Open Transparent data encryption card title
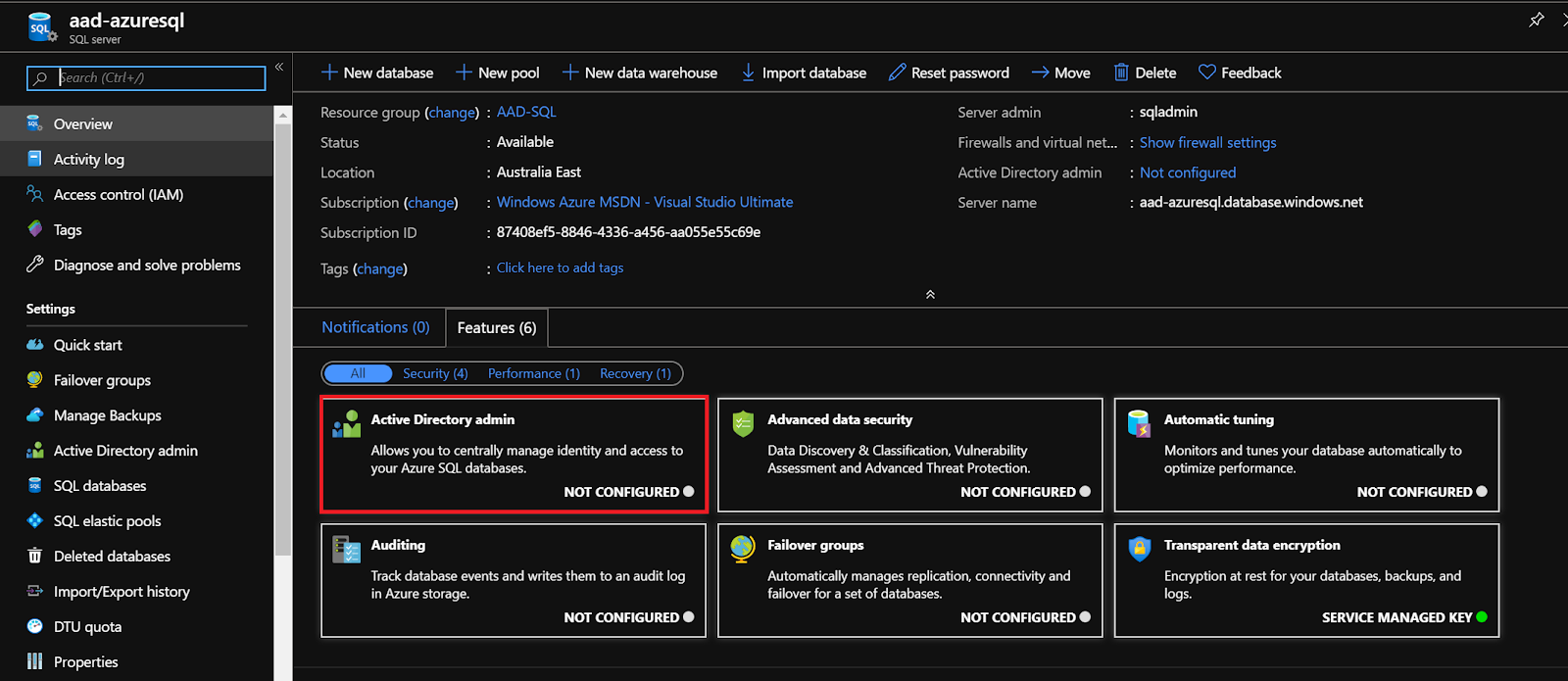 [1252, 545]
